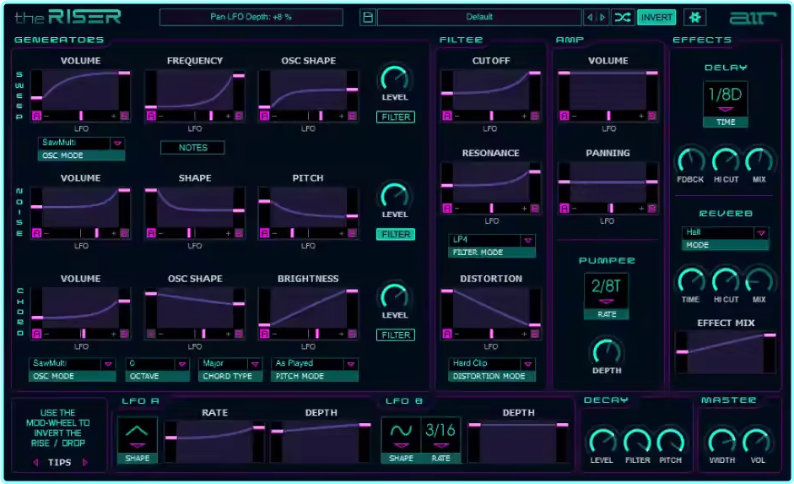This screenshot has width=794, height=484.
Task: Toggle the Chord FILTER routing button
Action: click(395, 335)
